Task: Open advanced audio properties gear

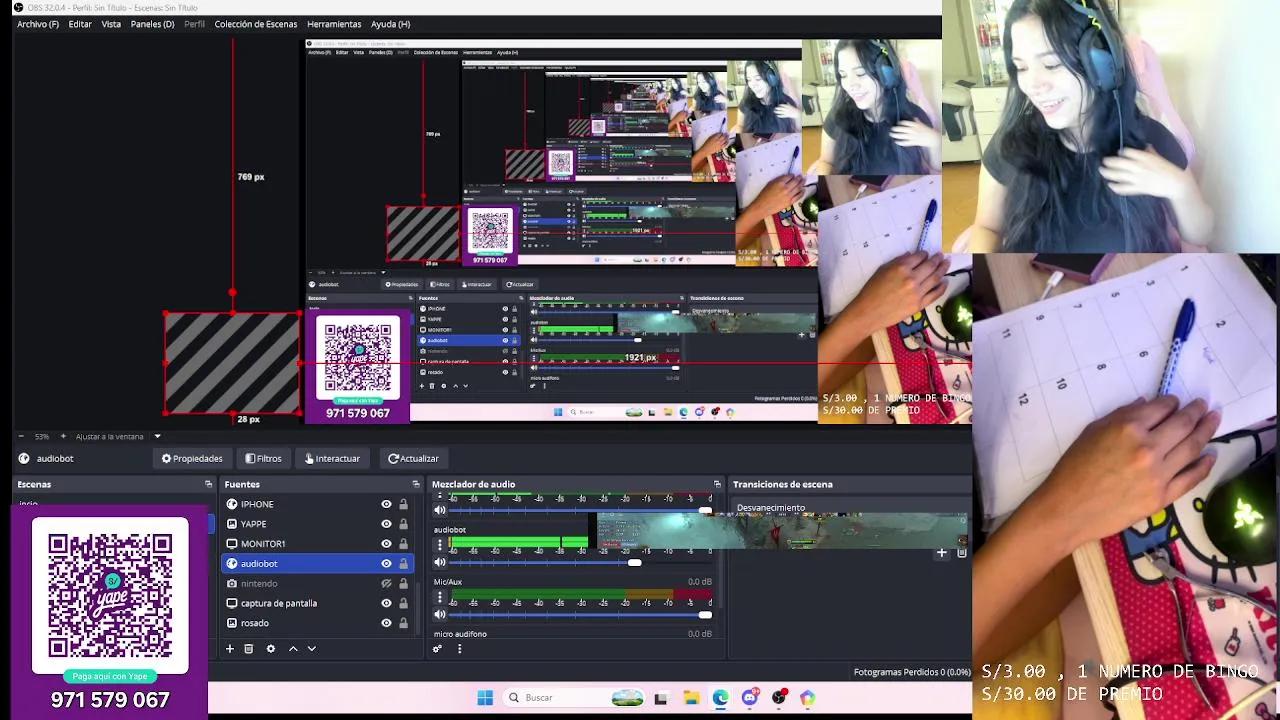Action: [437, 649]
